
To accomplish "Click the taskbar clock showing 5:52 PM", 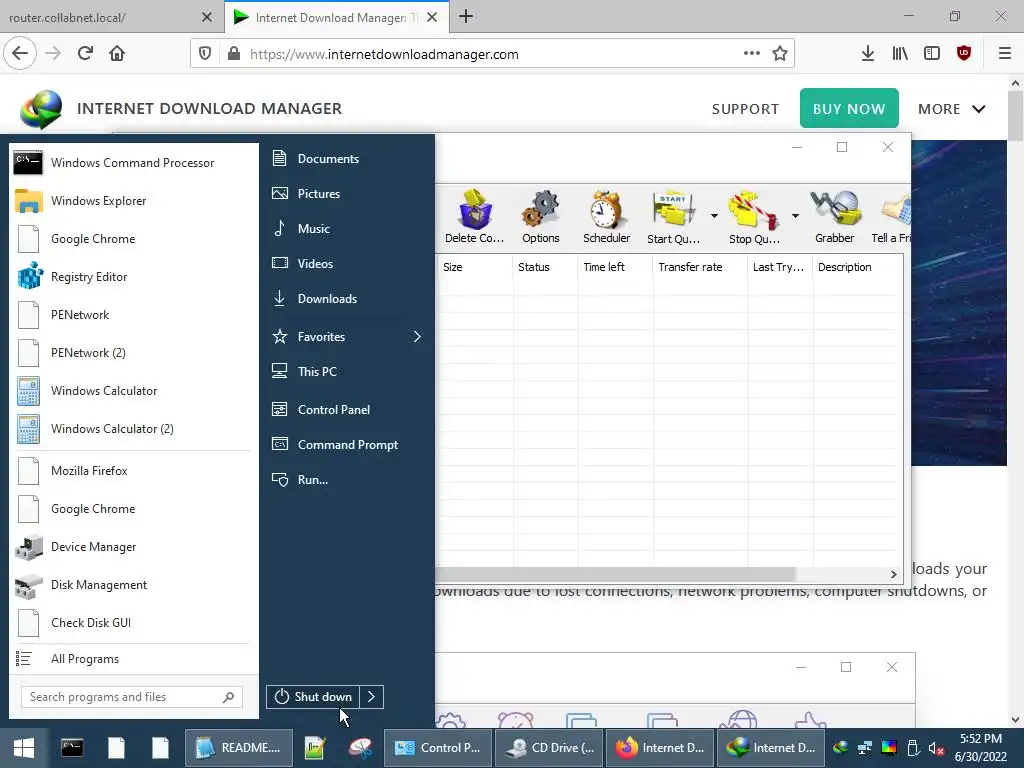I will [x=980, y=748].
